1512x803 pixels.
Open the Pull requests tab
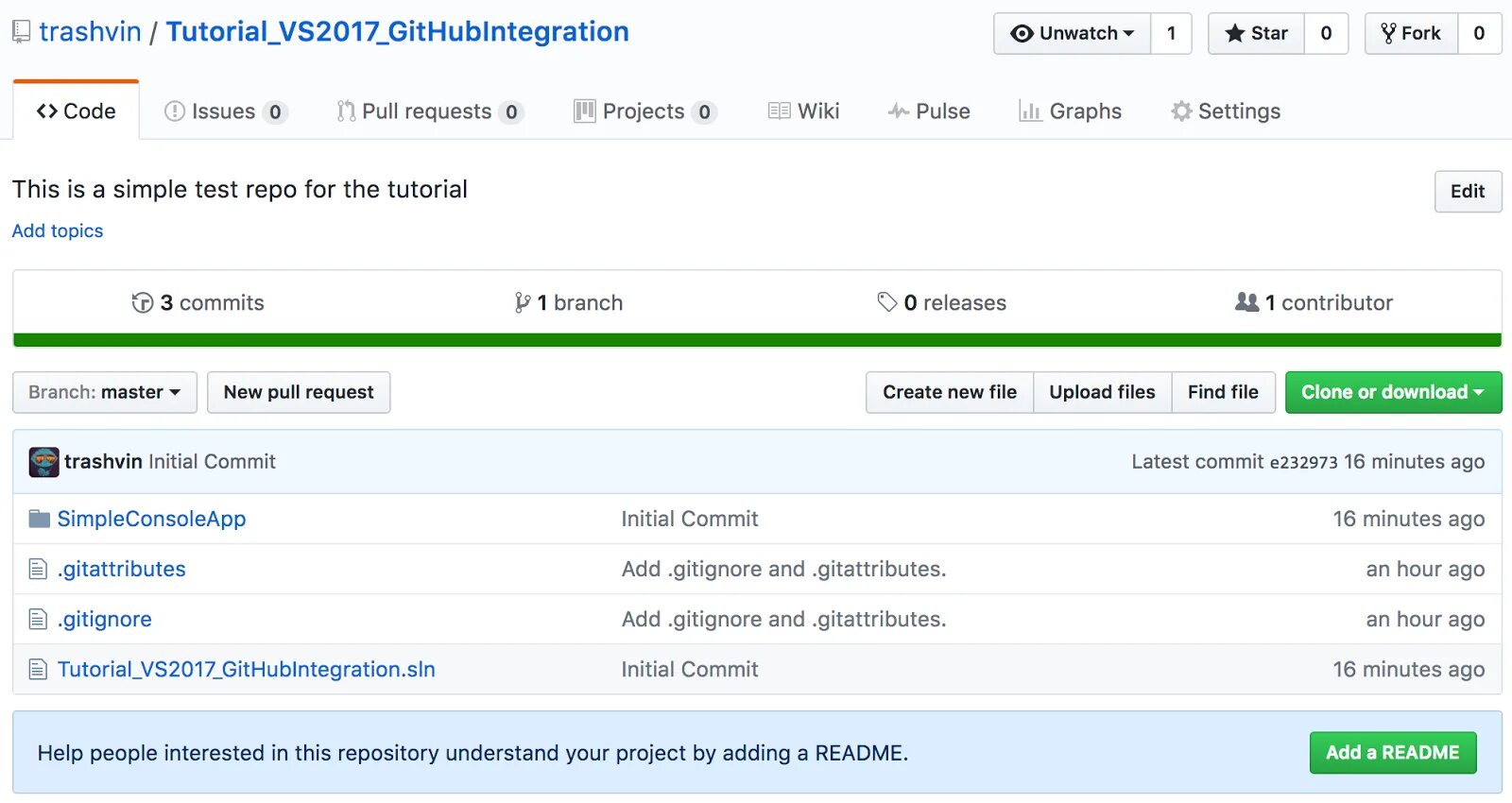[427, 111]
